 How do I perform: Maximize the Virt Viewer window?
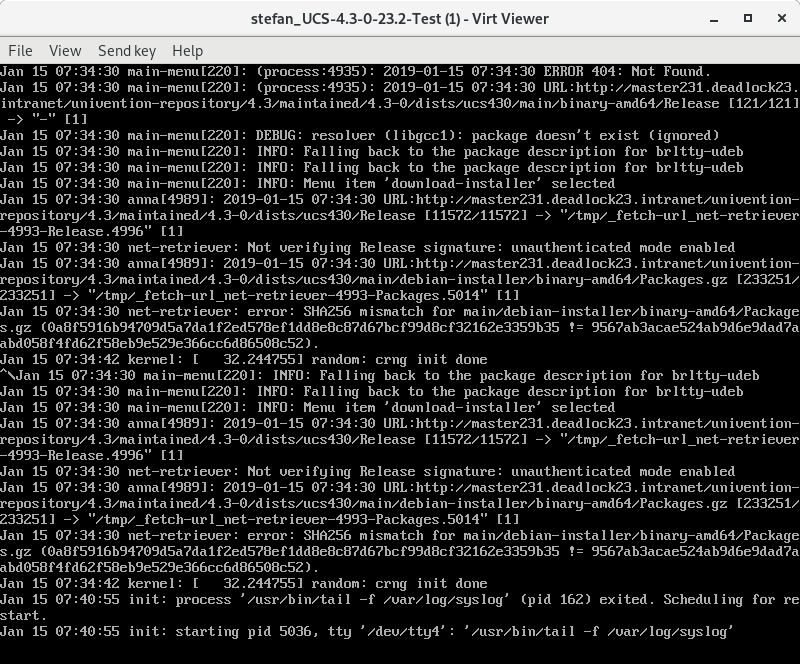coord(750,19)
